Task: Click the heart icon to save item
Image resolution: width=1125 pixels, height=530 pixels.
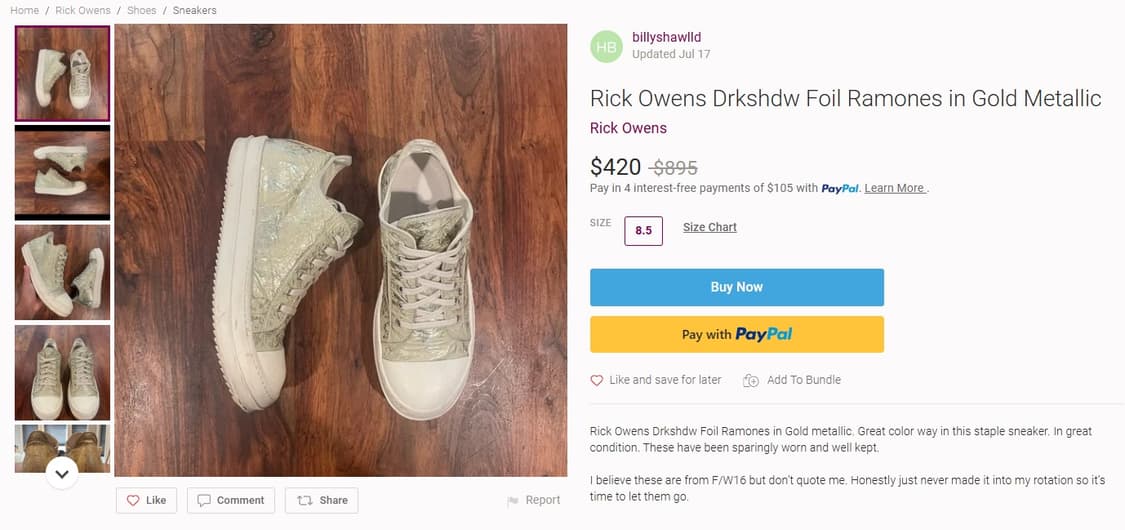Action: click(597, 380)
